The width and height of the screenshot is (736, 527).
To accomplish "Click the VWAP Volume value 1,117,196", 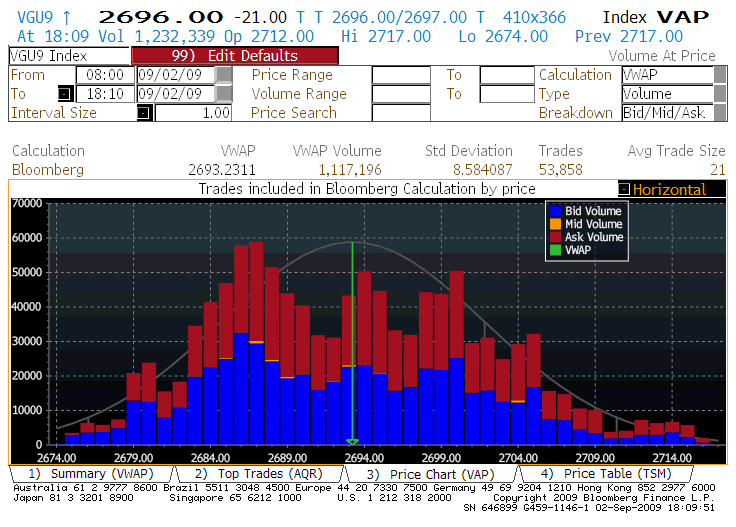I will [x=350, y=169].
